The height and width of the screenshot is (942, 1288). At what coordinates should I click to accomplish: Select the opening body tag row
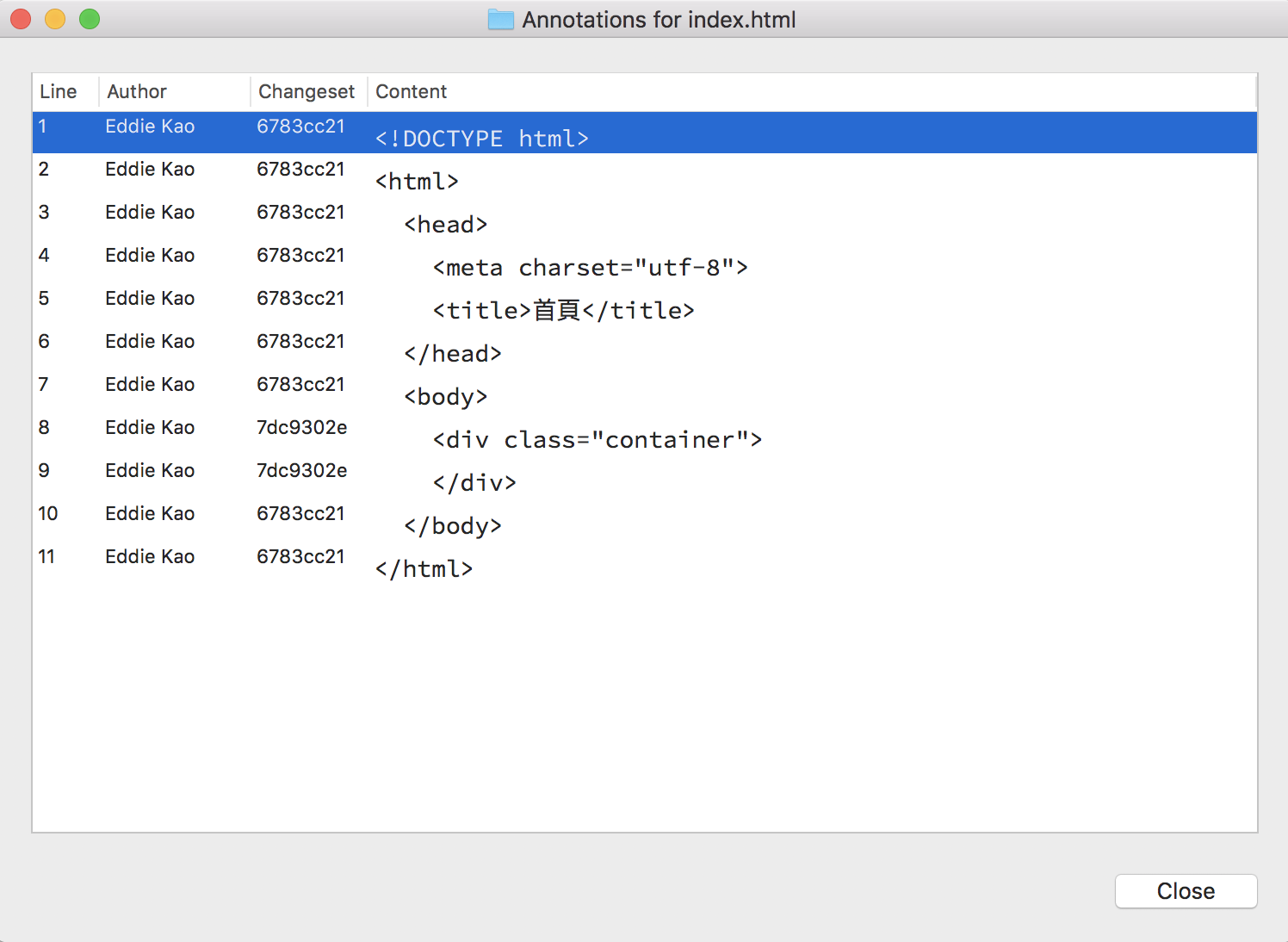pyautogui.click(x=446, y=396)
